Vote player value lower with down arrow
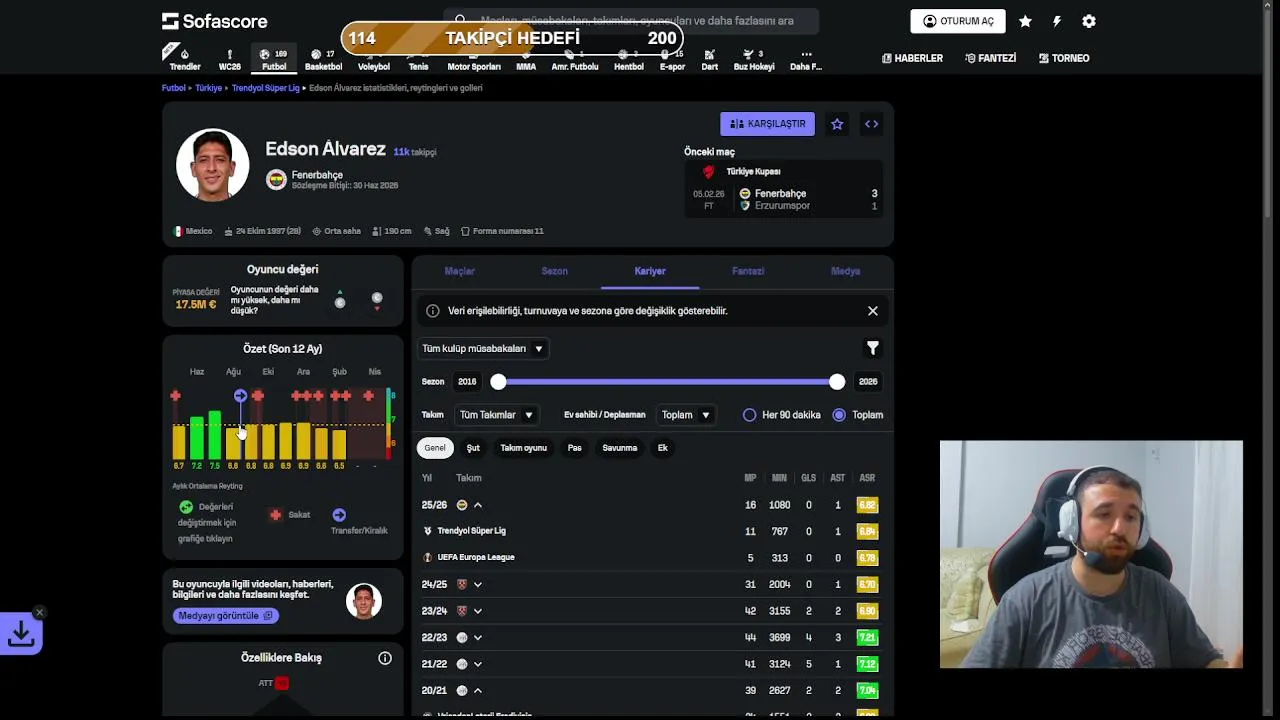 coord(377,300)
